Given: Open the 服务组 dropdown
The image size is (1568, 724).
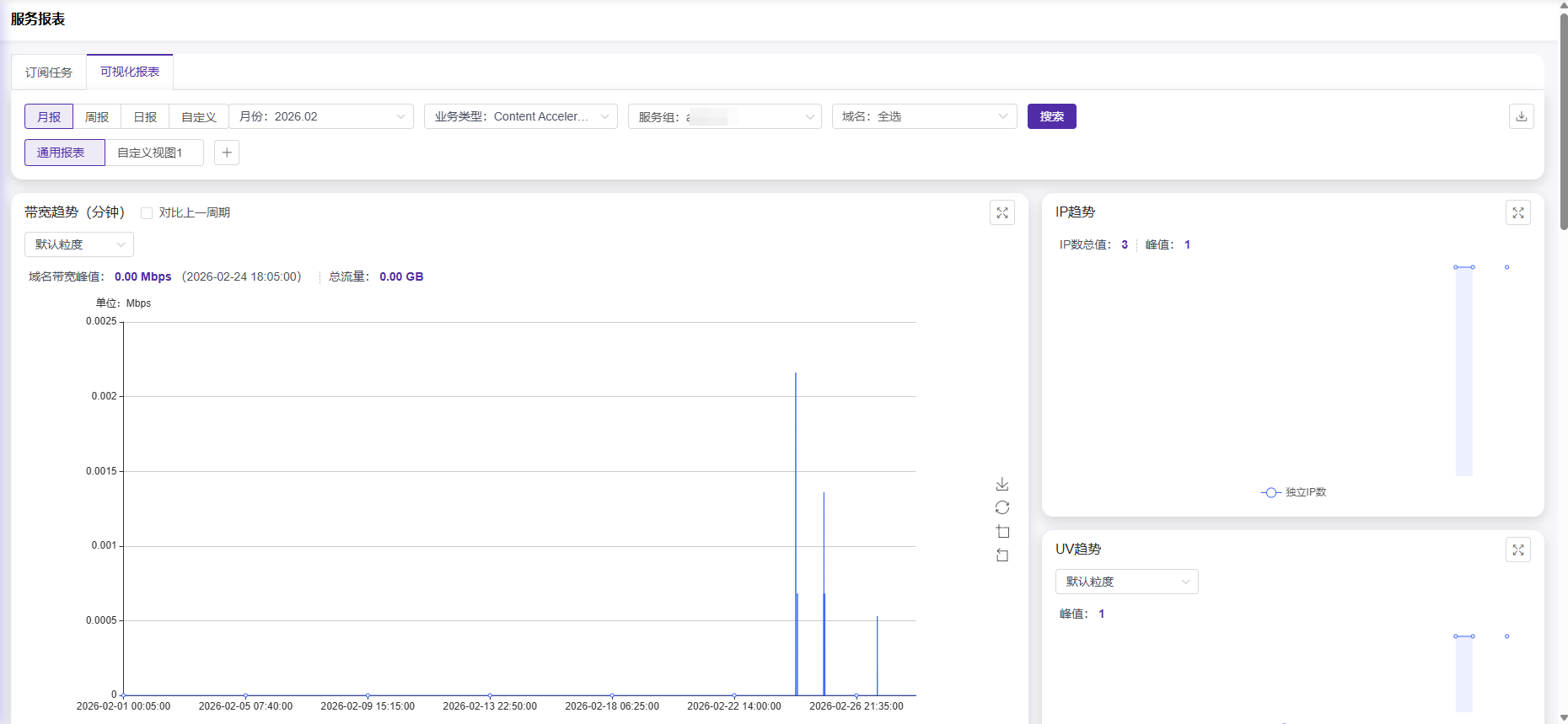Looking at the screenshot, I should [725, 116].
